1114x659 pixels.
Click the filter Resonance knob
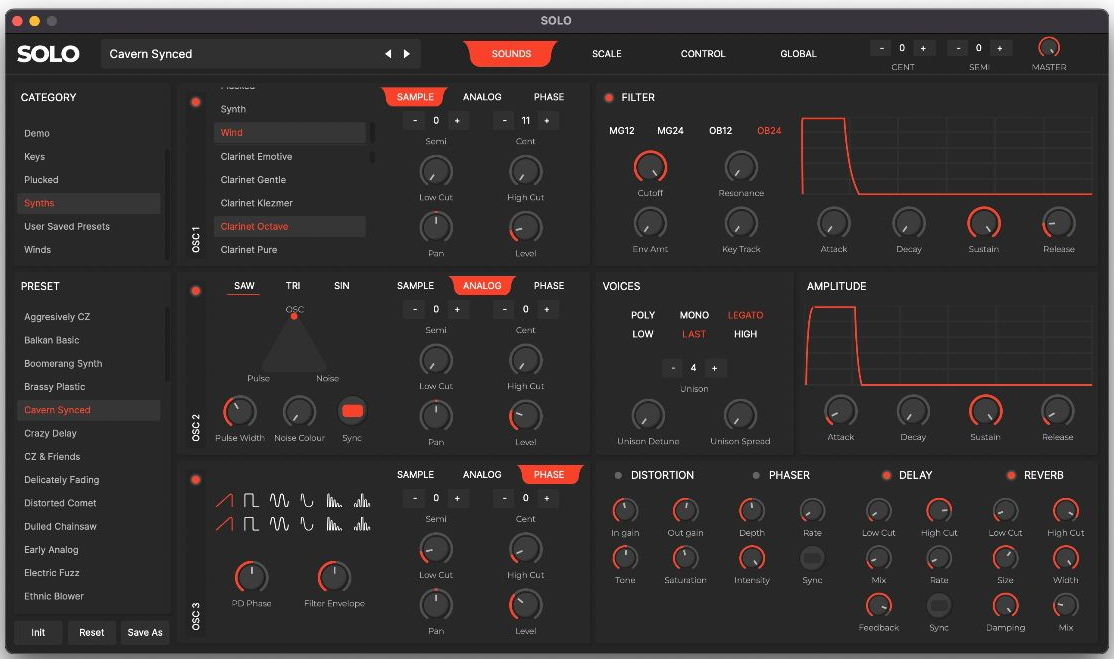(x=741, y=168)
